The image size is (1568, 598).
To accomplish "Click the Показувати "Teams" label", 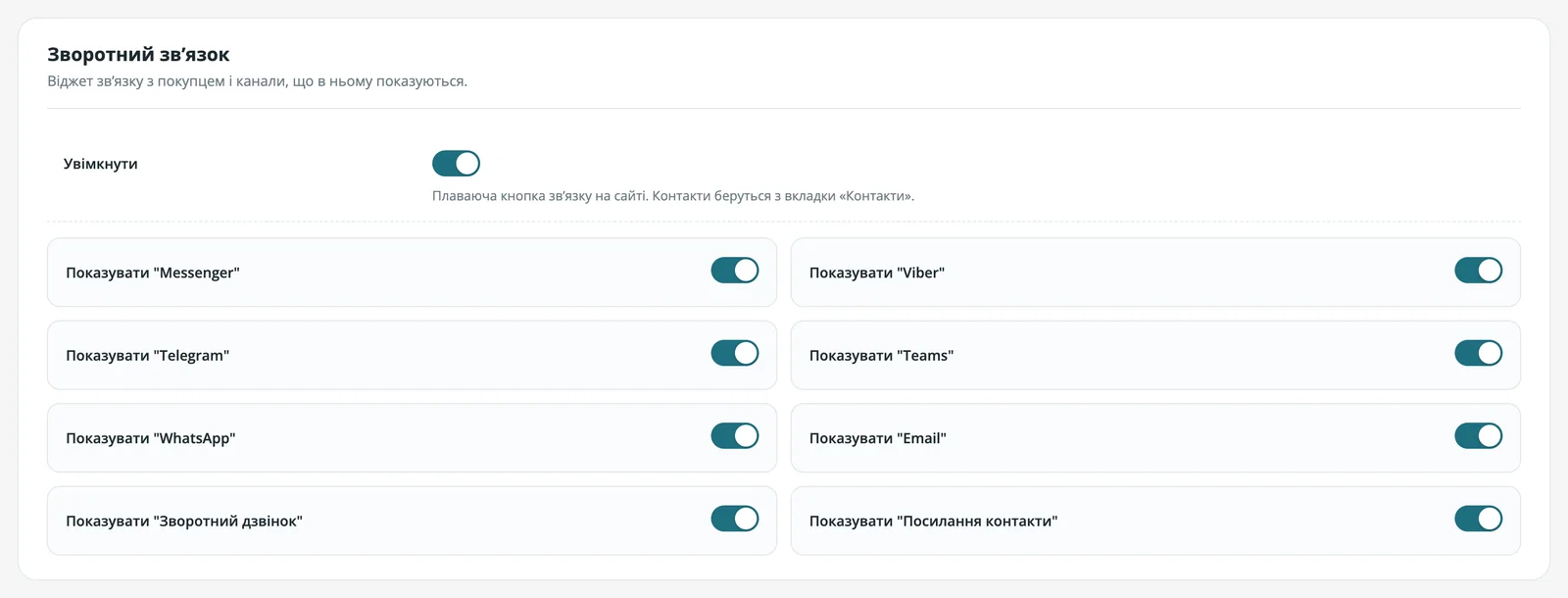I will coord(882,356).
